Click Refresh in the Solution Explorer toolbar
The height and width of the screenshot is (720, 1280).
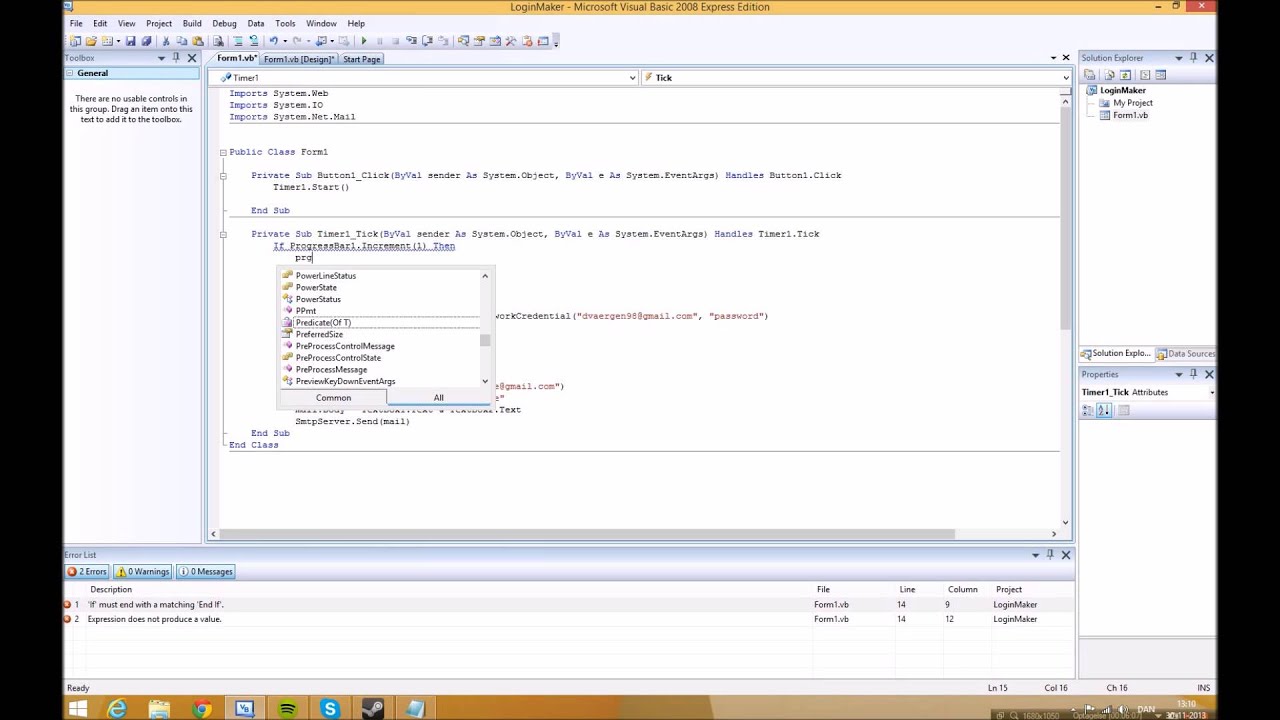point(1125,75)
